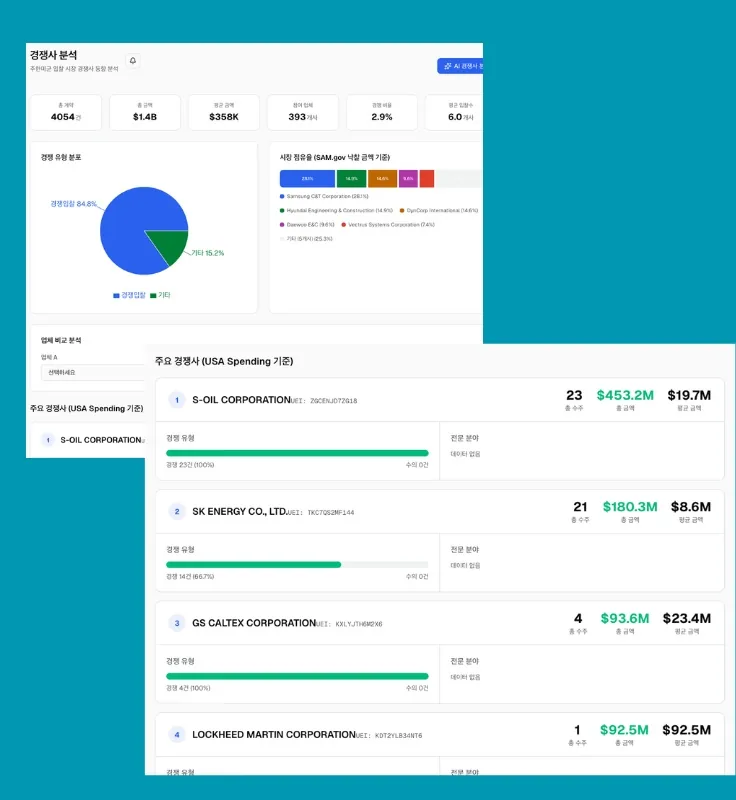Click DynCorp International (14.6%) legend text
The width and height of the screenshot is (736, 800).
pos(442,210)
